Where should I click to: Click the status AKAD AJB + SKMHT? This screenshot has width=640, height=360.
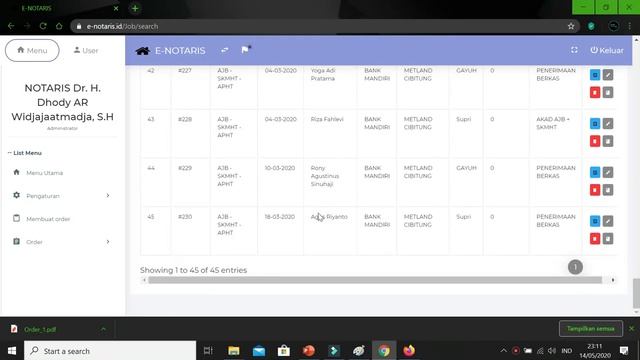[x=553, y=123]
